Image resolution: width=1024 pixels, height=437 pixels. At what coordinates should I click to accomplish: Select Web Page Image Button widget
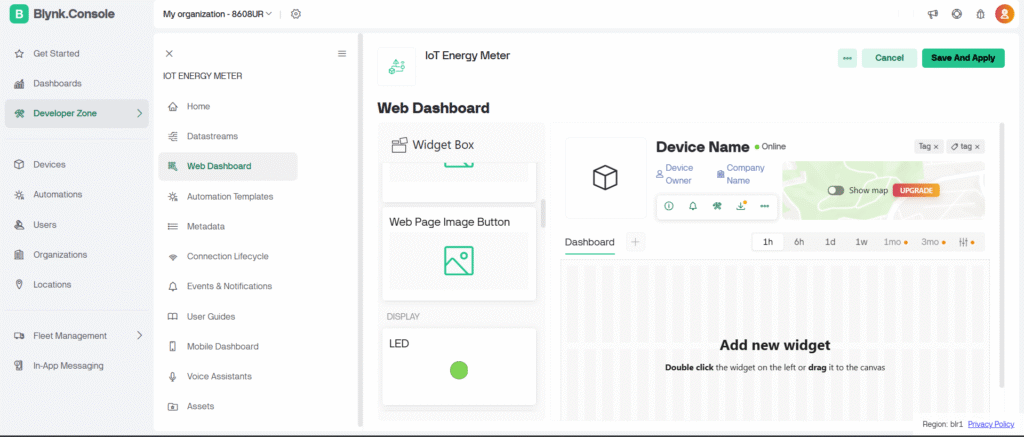(459, 254)
